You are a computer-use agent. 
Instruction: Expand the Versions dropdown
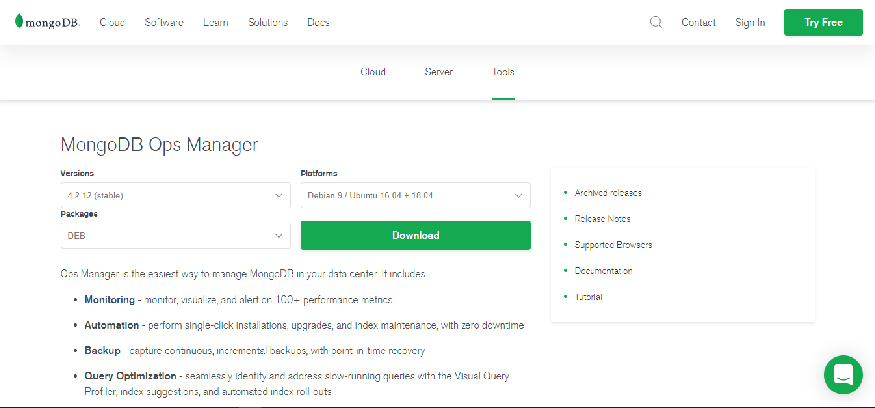pyautogui.click(x=175, y=195)
